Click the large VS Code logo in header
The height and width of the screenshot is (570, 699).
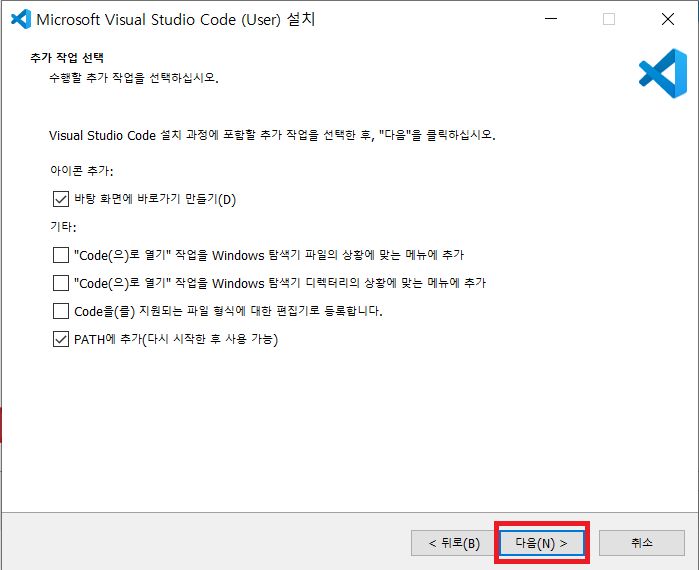(663, 74)
